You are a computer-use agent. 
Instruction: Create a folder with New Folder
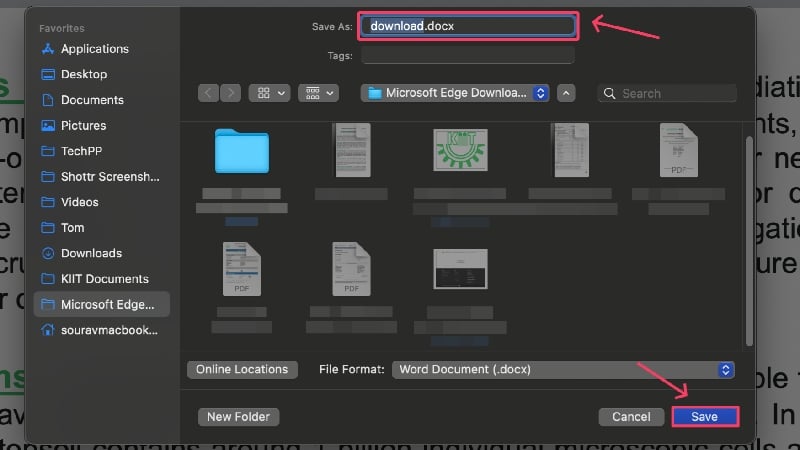pos(238,417)
